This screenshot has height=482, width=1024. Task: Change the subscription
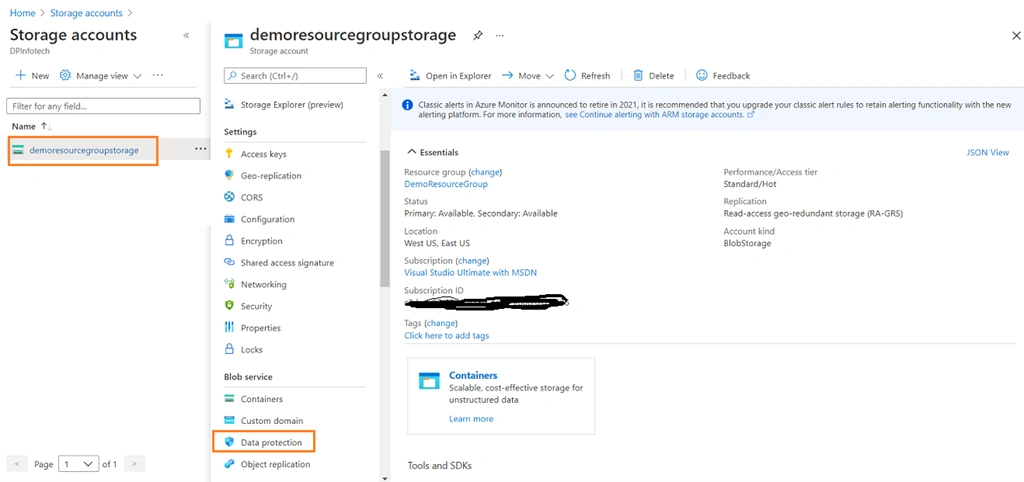[472, 260]
